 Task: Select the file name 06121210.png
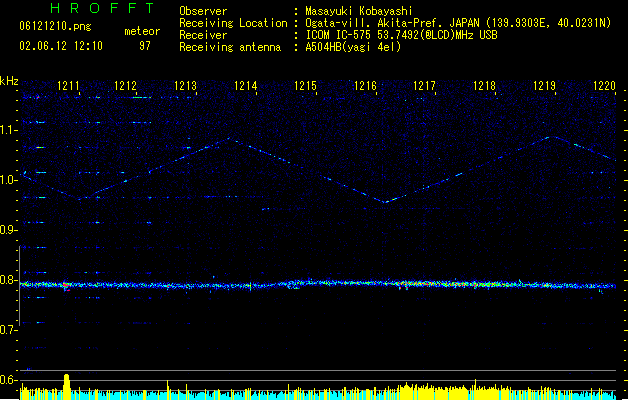tap(55, 26)
